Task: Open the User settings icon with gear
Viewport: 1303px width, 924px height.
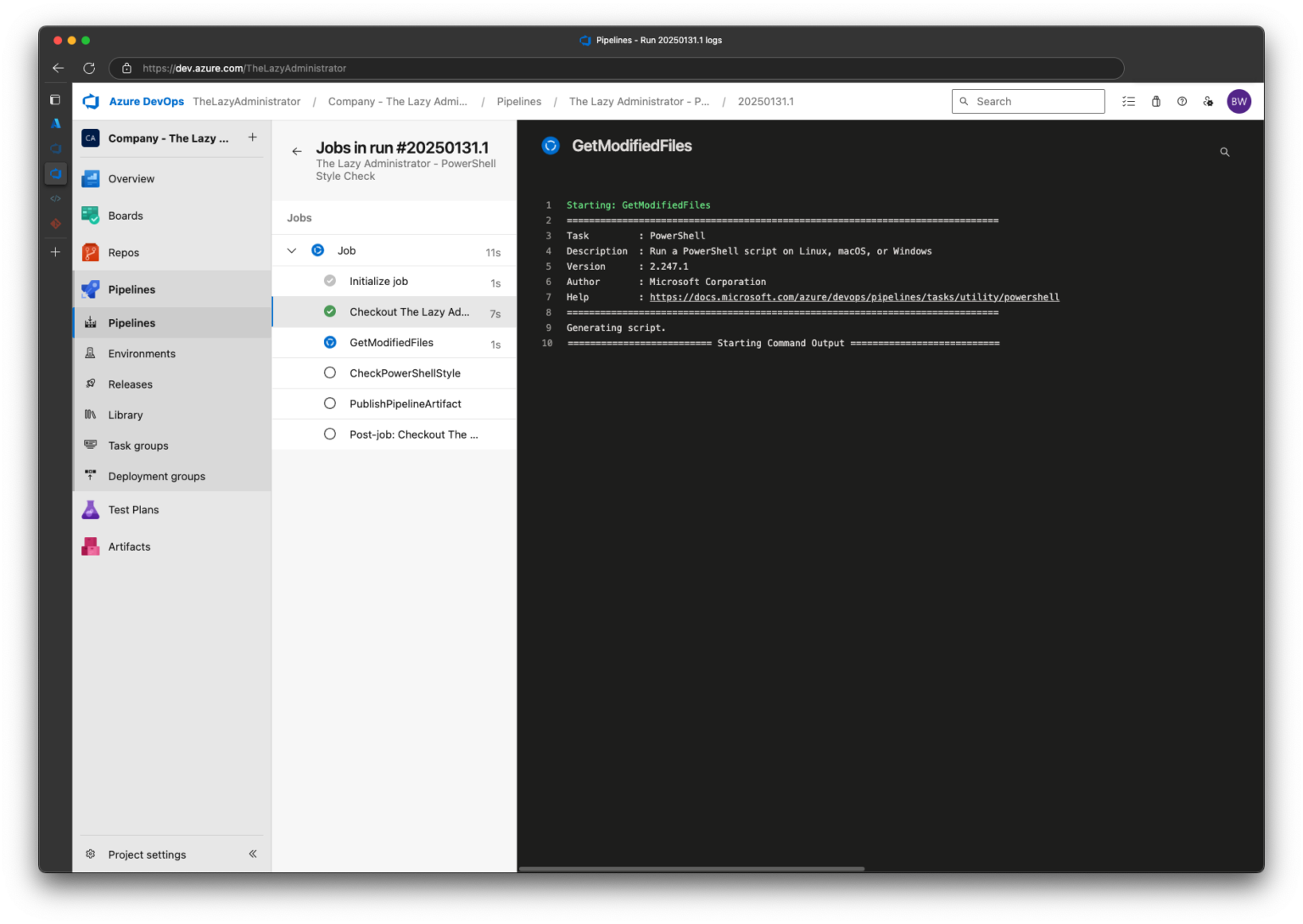Action: click(x=1208, y=102)
